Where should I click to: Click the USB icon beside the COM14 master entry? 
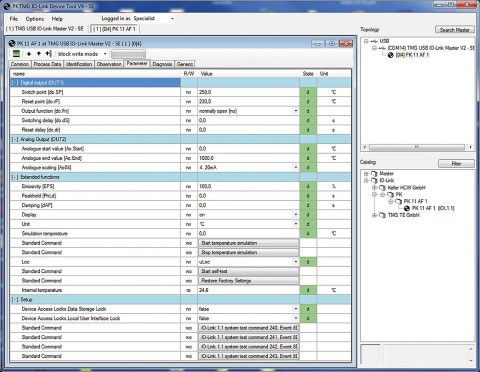[x=382, y=48]
